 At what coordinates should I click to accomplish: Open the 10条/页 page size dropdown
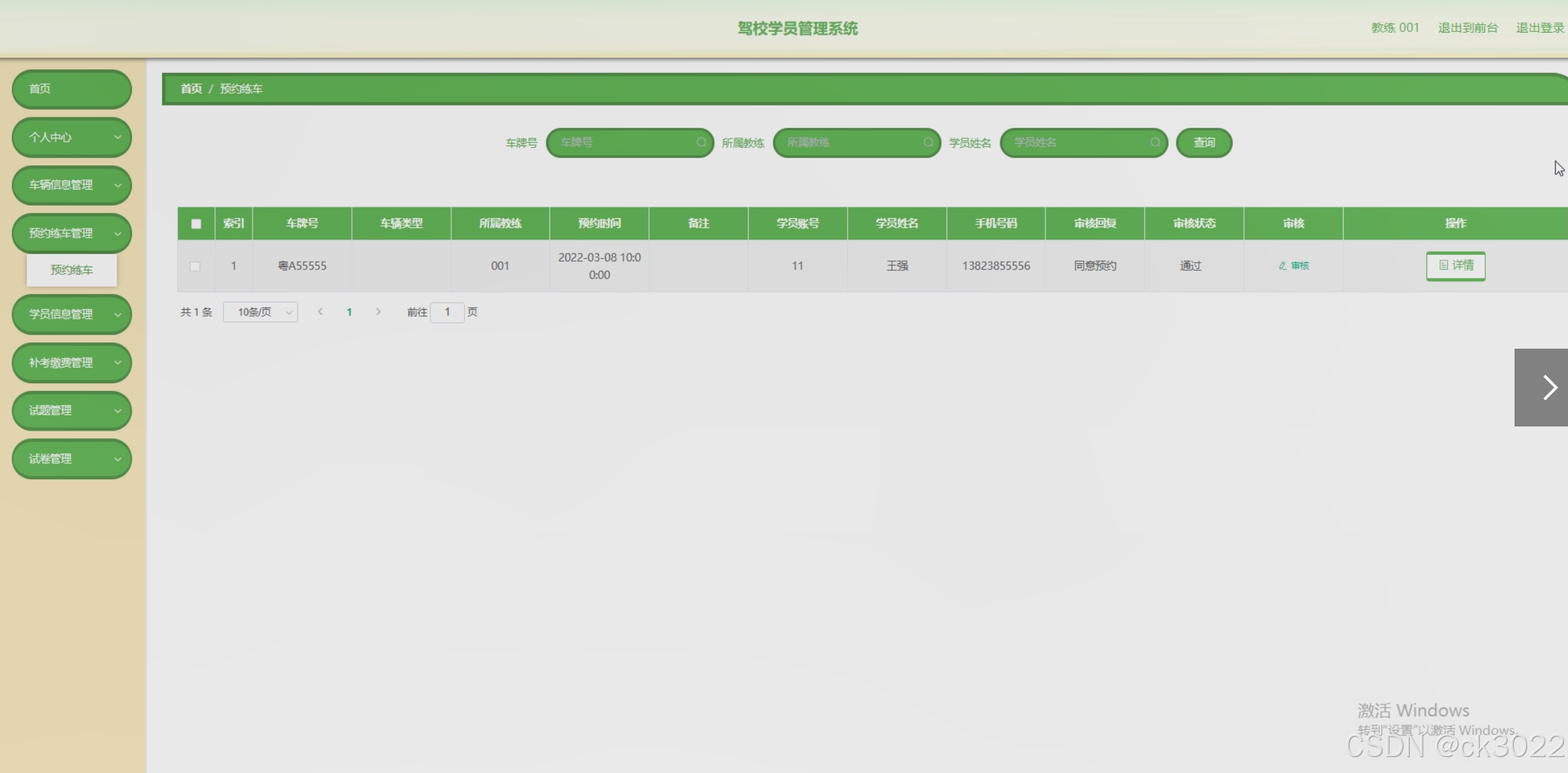pos(260,312)
